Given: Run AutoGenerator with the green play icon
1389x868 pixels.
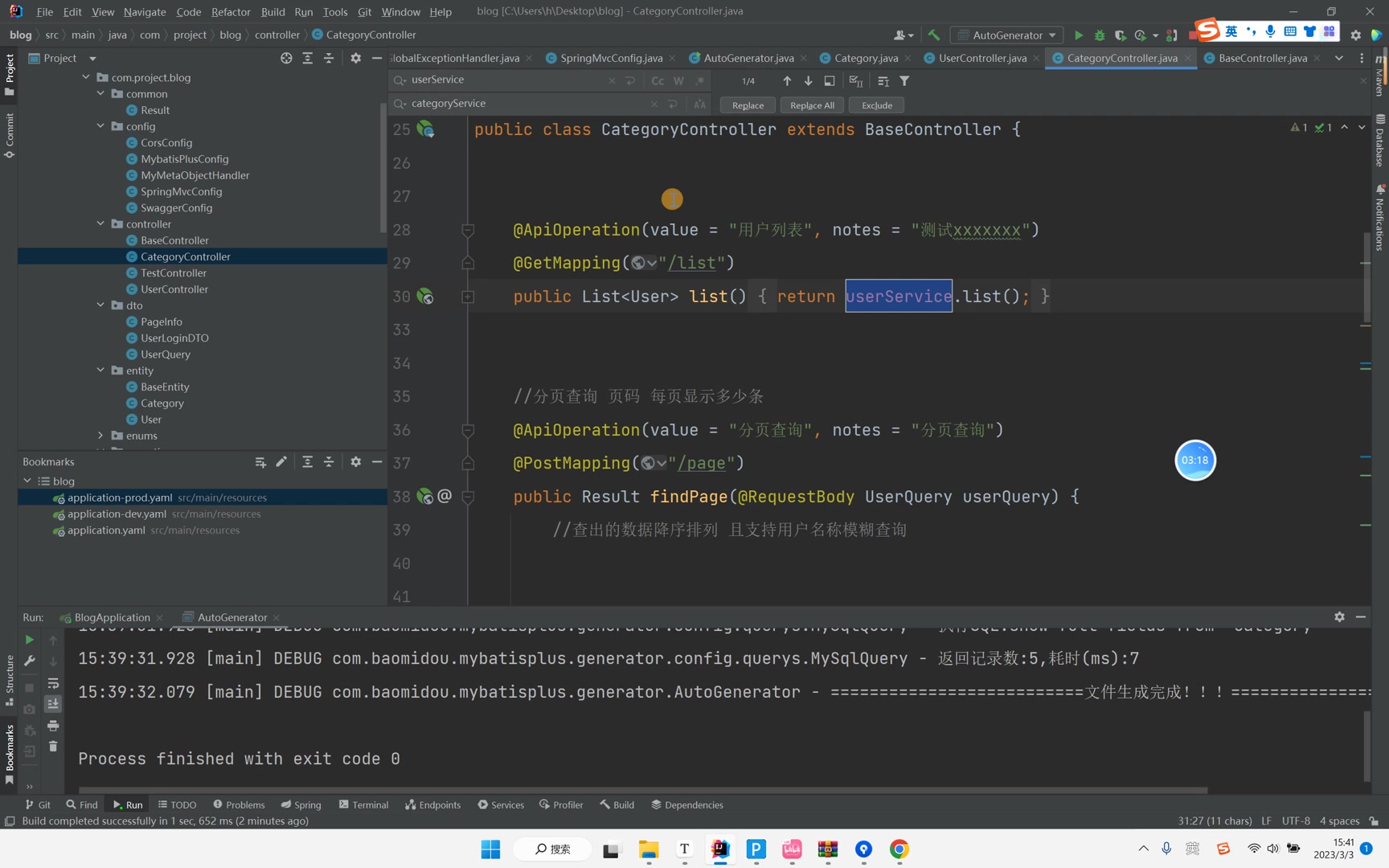Looking at the screenshot, I should pos(1079,35).
